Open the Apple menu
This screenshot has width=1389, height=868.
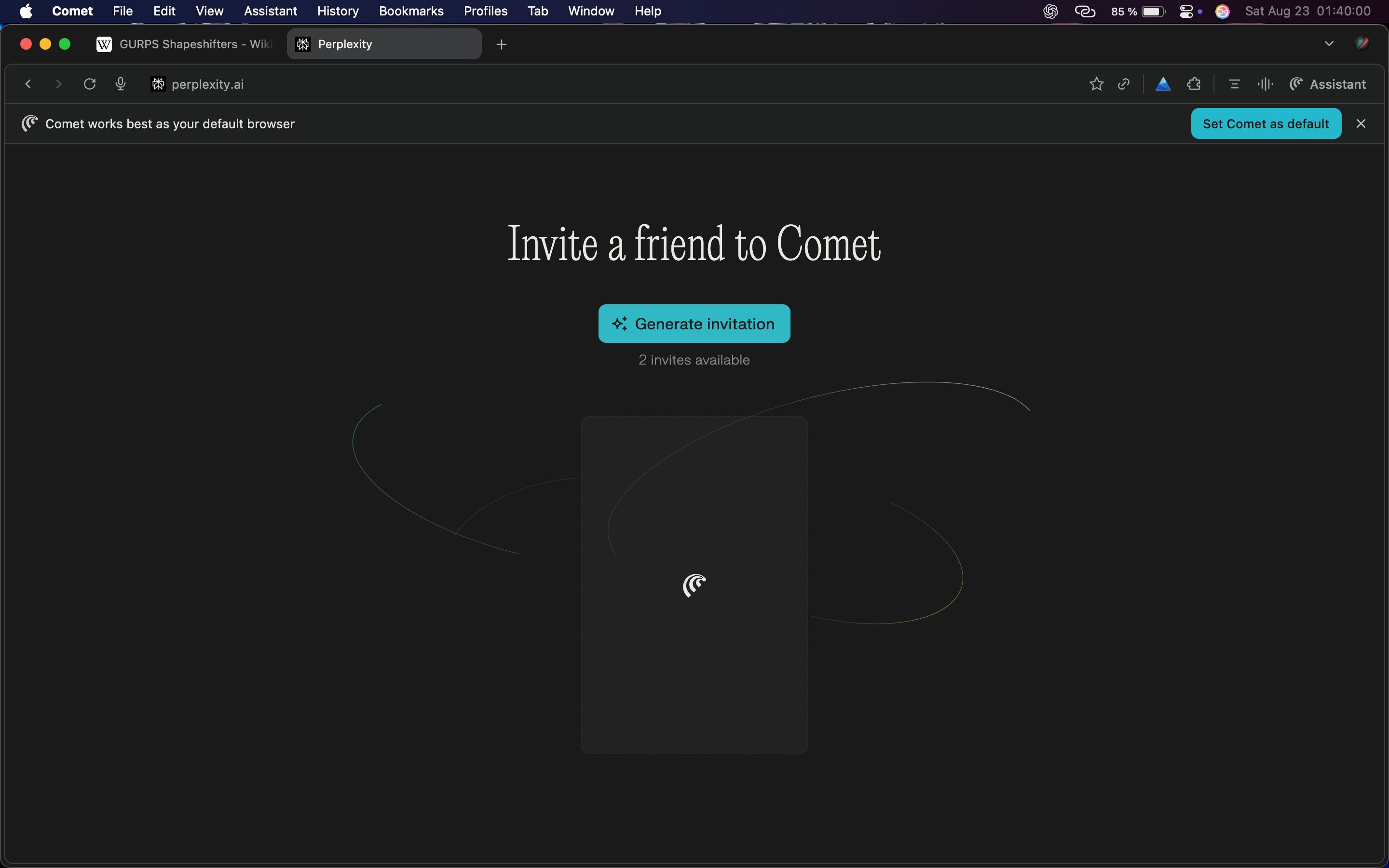(26, 11)
